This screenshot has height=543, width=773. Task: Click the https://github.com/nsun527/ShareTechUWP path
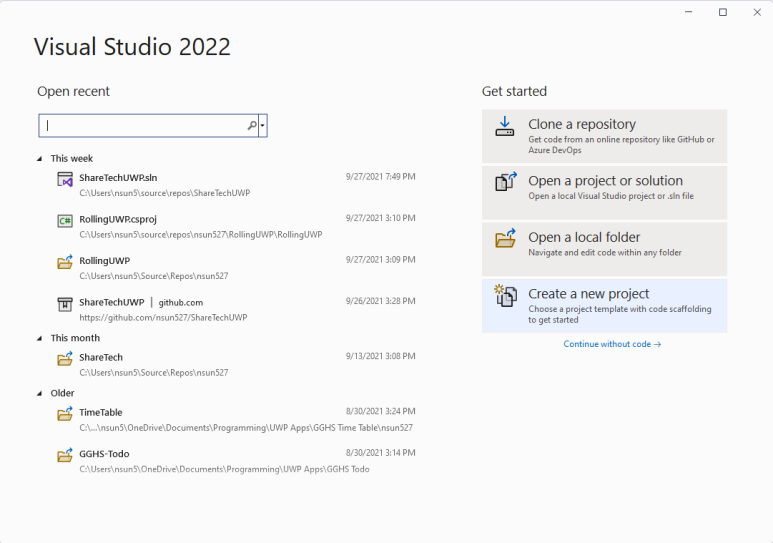[163, 318]
